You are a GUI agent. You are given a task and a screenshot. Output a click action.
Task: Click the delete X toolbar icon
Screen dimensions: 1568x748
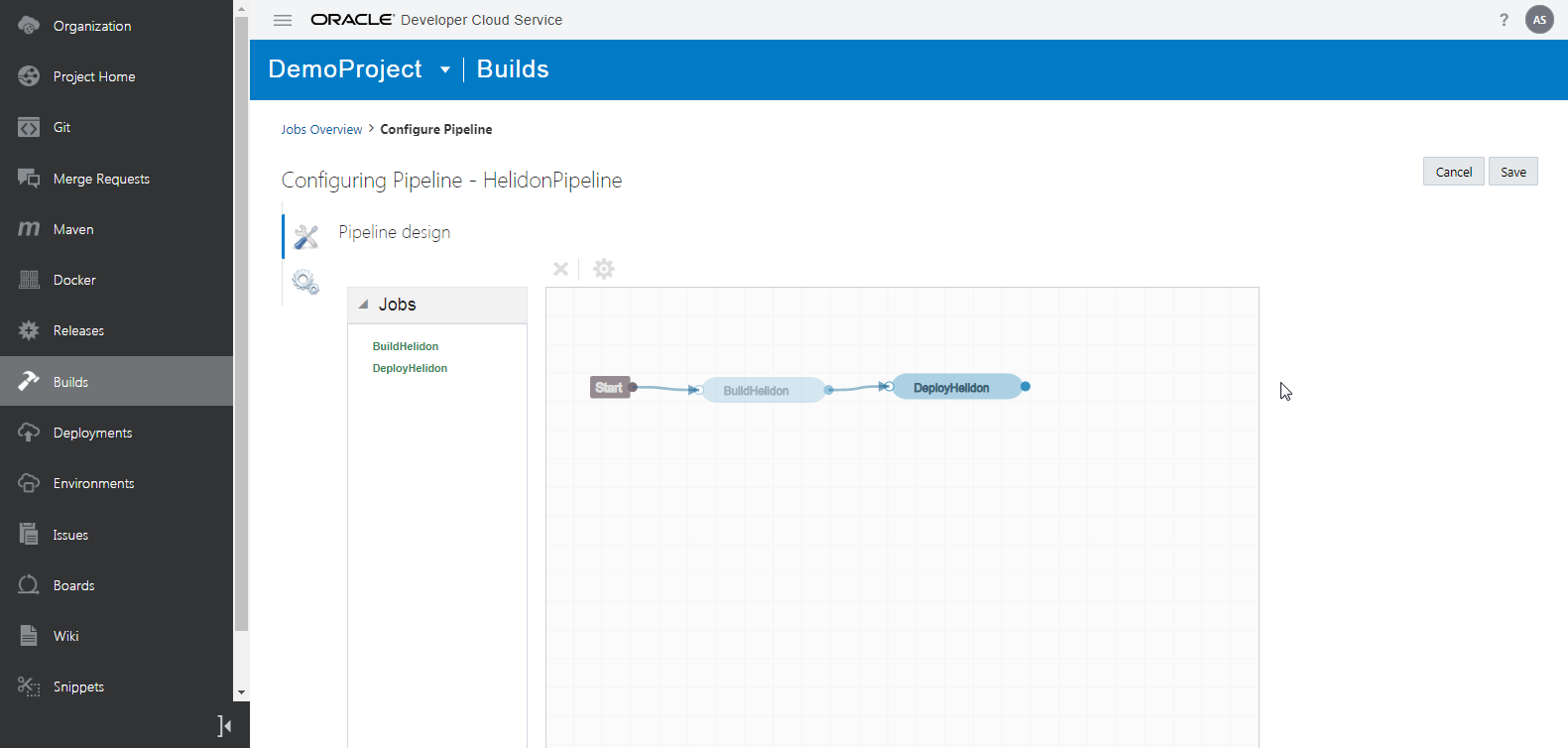(x=560, y=269)
